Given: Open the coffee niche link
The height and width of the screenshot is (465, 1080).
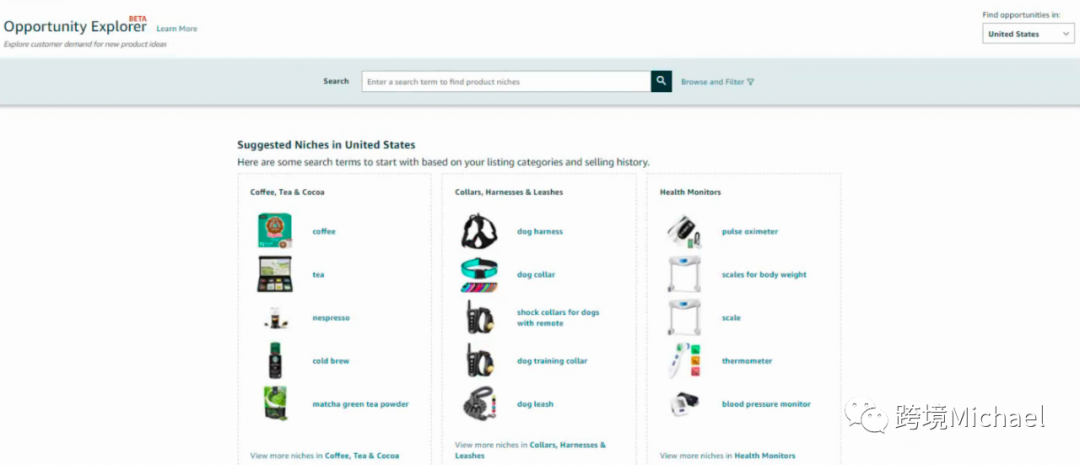Looking at the screenshot, I should (324, 231).
